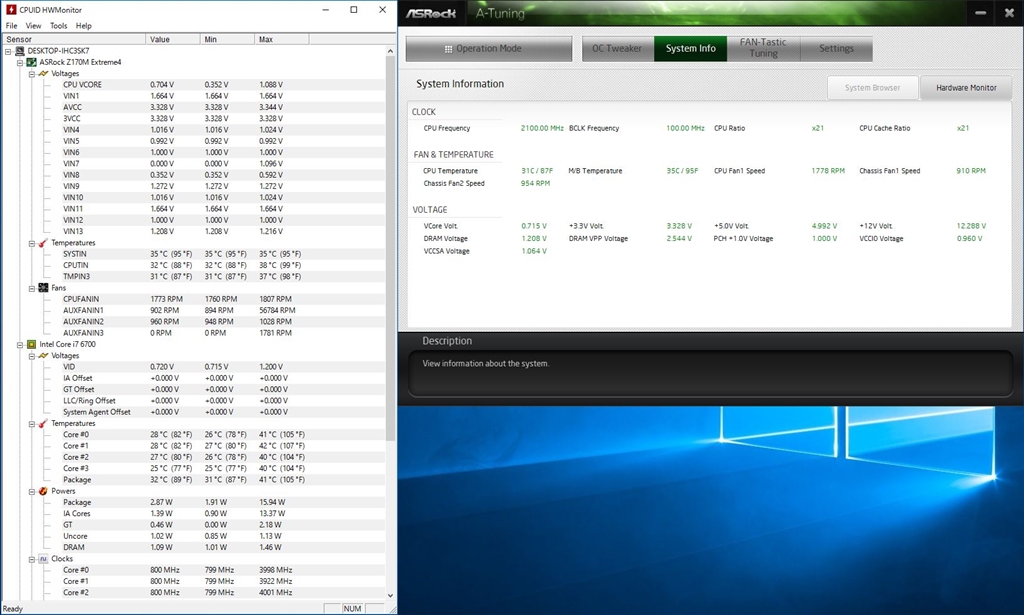Open the View menu in HWMonitor

coord(34,25)
